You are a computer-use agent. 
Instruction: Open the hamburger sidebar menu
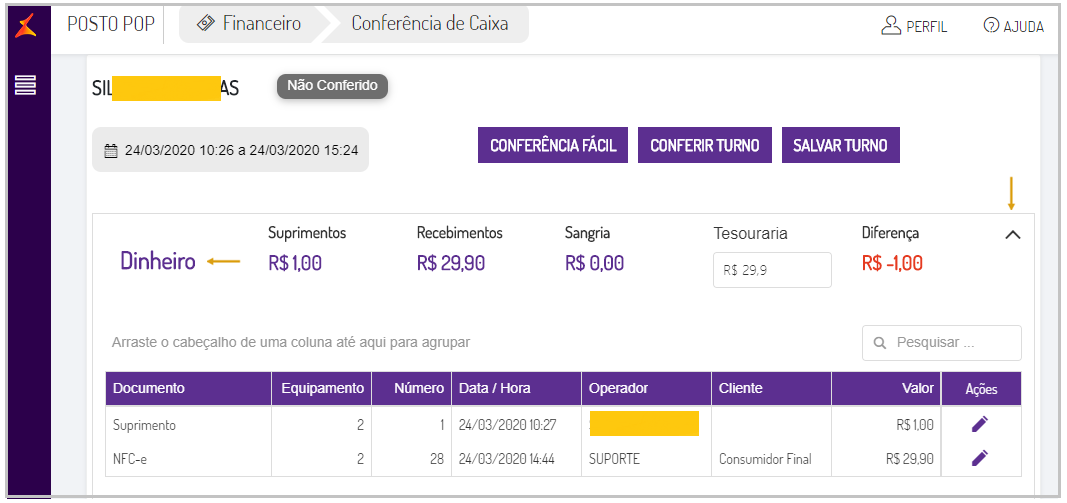26,86
